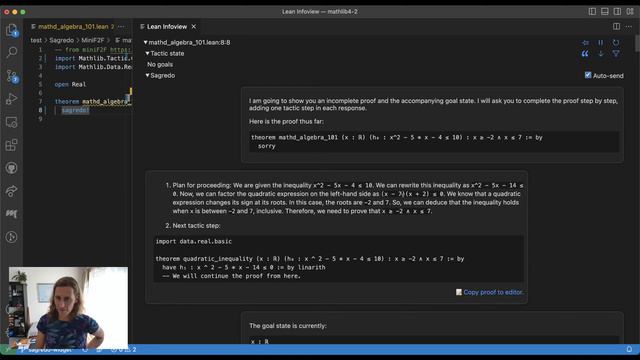The image size is (640, 360).
Task: Click the webcam video thumbnail
Action: click(x=68, y=308)
